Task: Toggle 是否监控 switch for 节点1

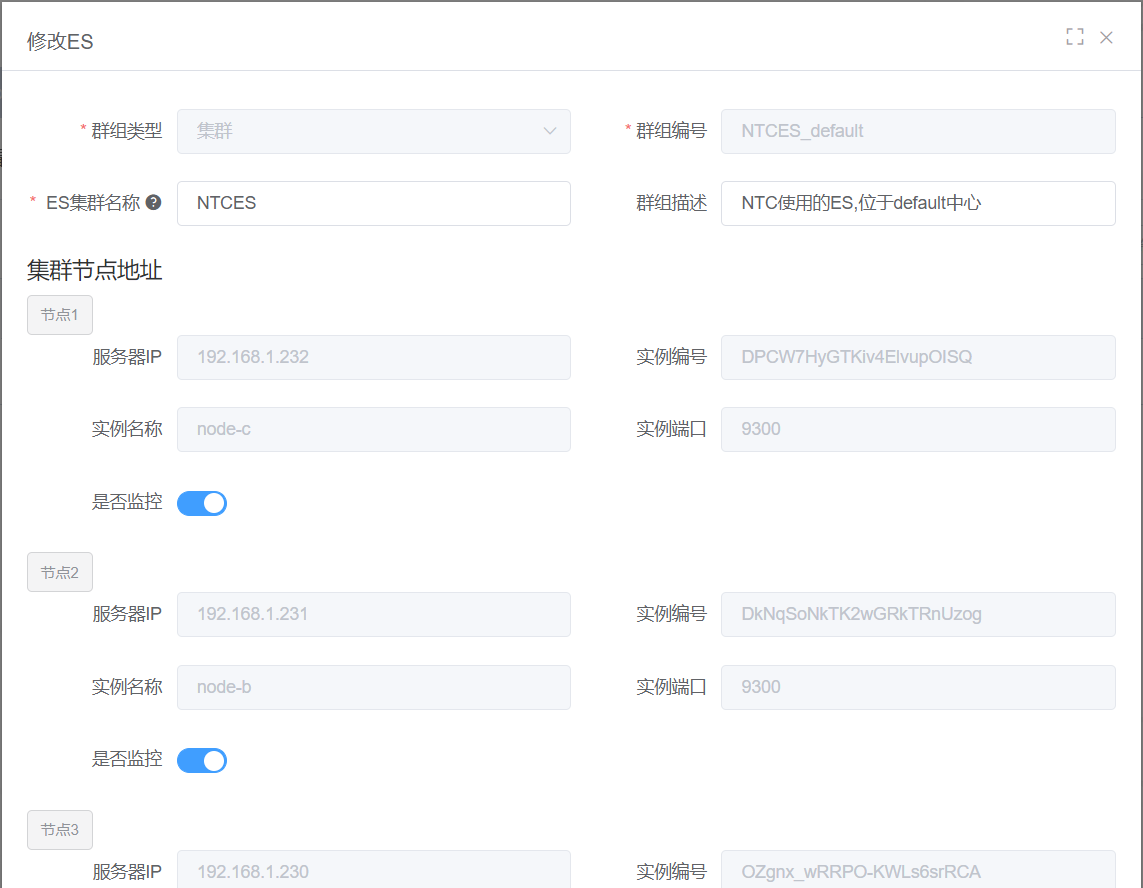Action: [202, 503]
